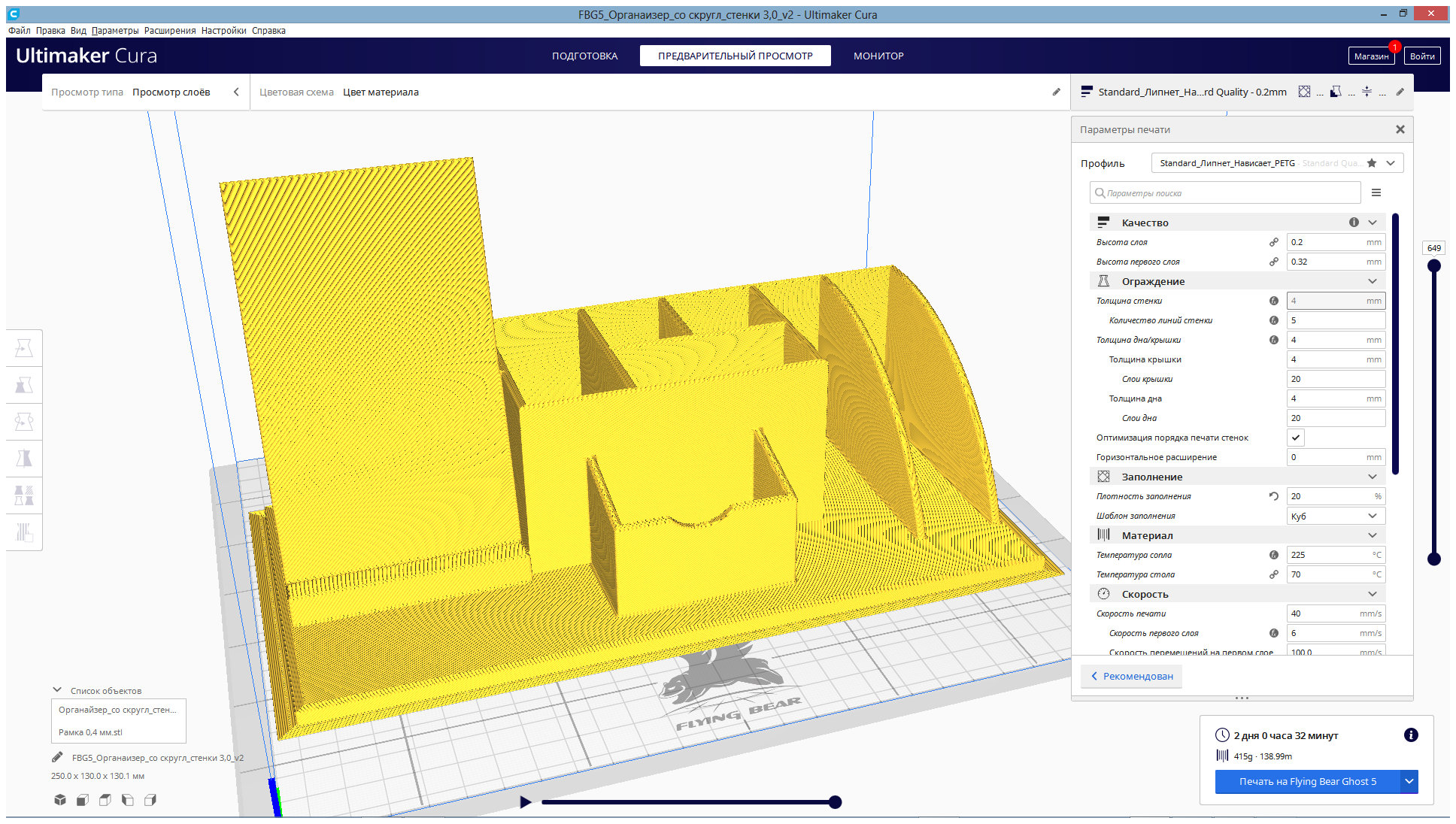Switch back to Рекомендован settings mode

tap(1132, 676)
